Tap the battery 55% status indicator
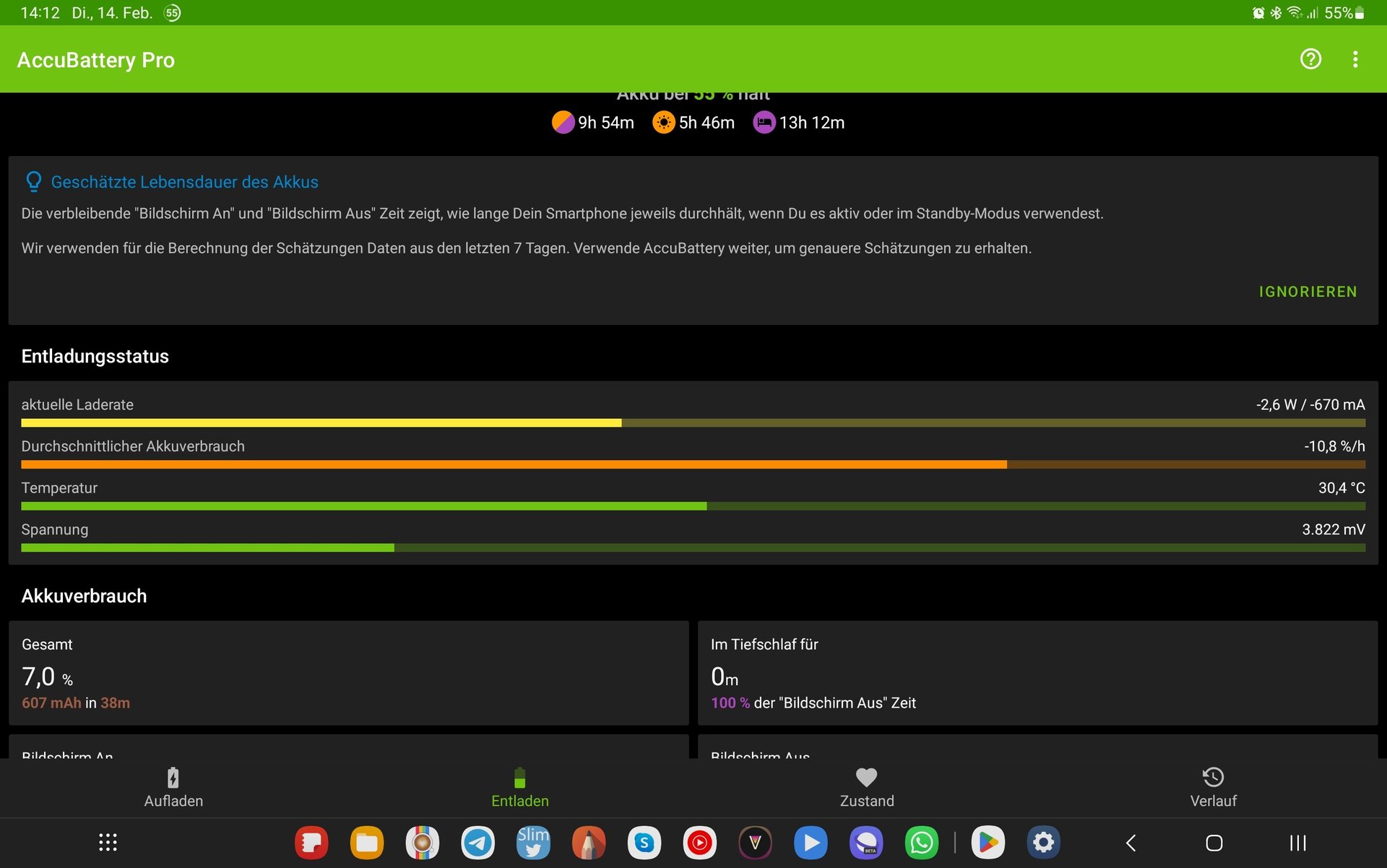1387x868 pixels. tap(1344, 13)
